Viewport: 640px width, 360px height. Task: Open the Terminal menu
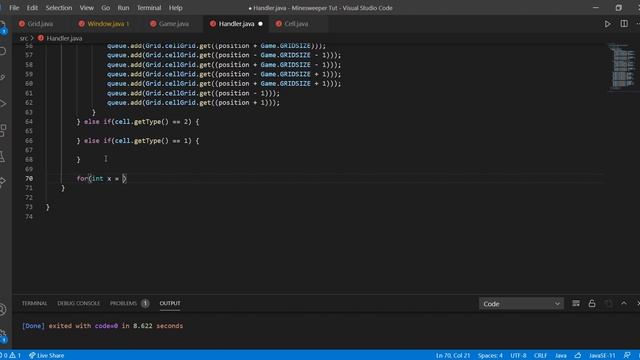pyautogui.click(x=149, y=8)
